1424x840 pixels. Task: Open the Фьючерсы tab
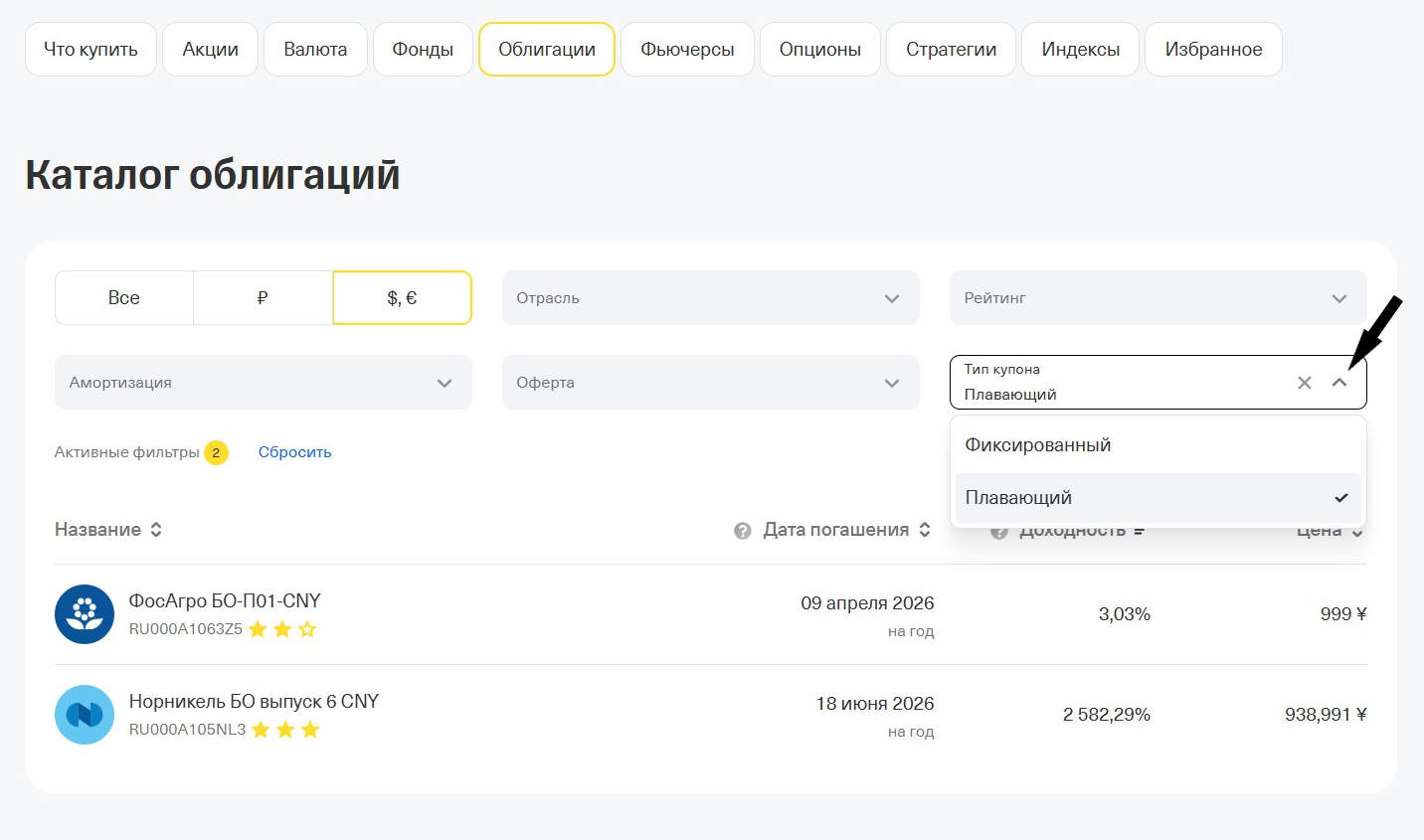point(687,50)
